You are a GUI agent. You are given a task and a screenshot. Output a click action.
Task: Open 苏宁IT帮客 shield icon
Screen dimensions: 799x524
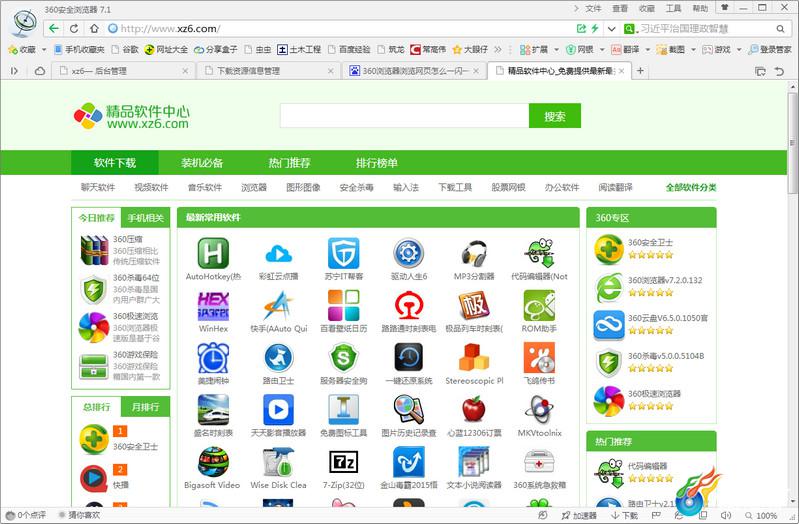(x=343, y=253)
